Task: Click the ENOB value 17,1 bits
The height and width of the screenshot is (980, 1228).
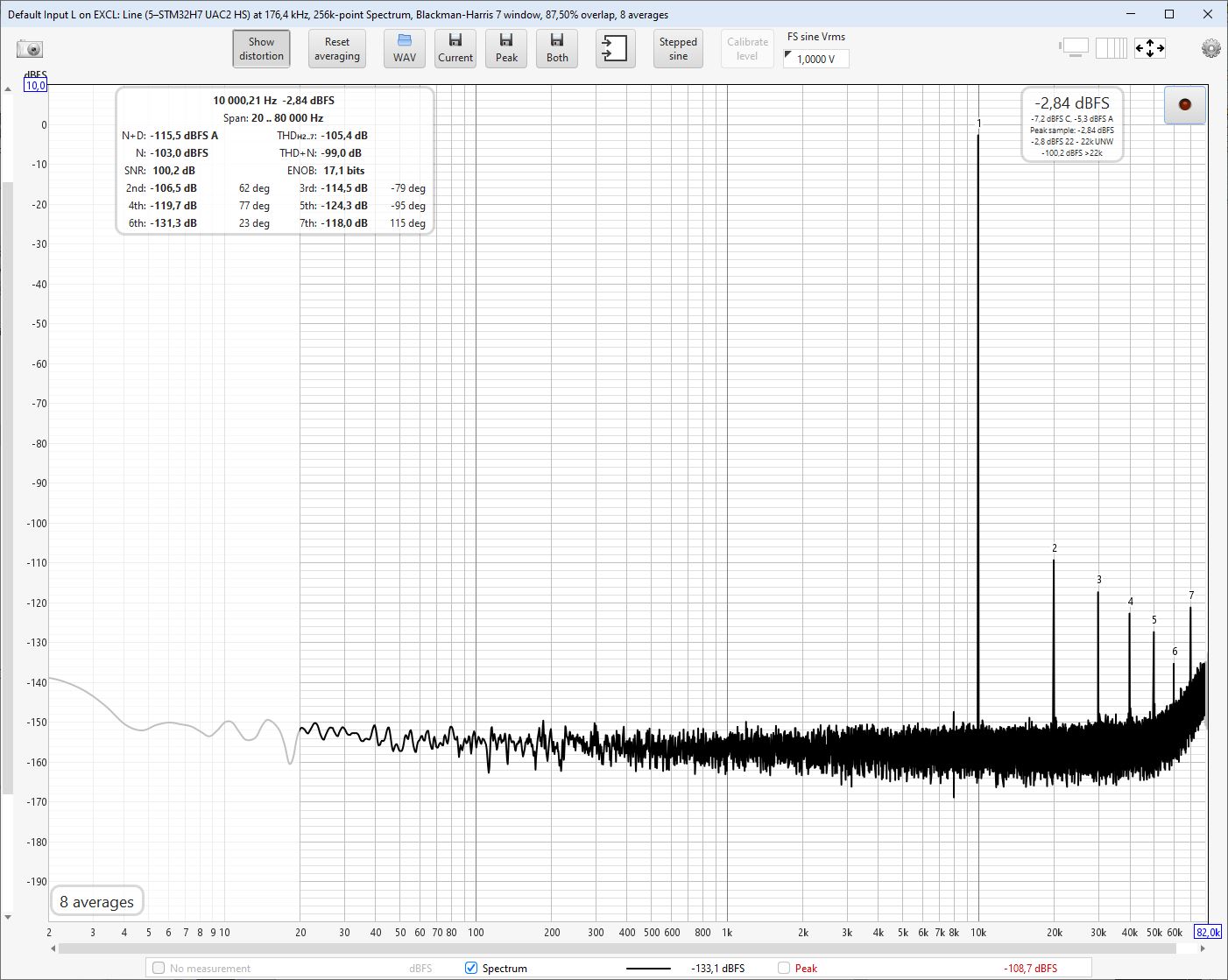Action: tap(344, 171)
